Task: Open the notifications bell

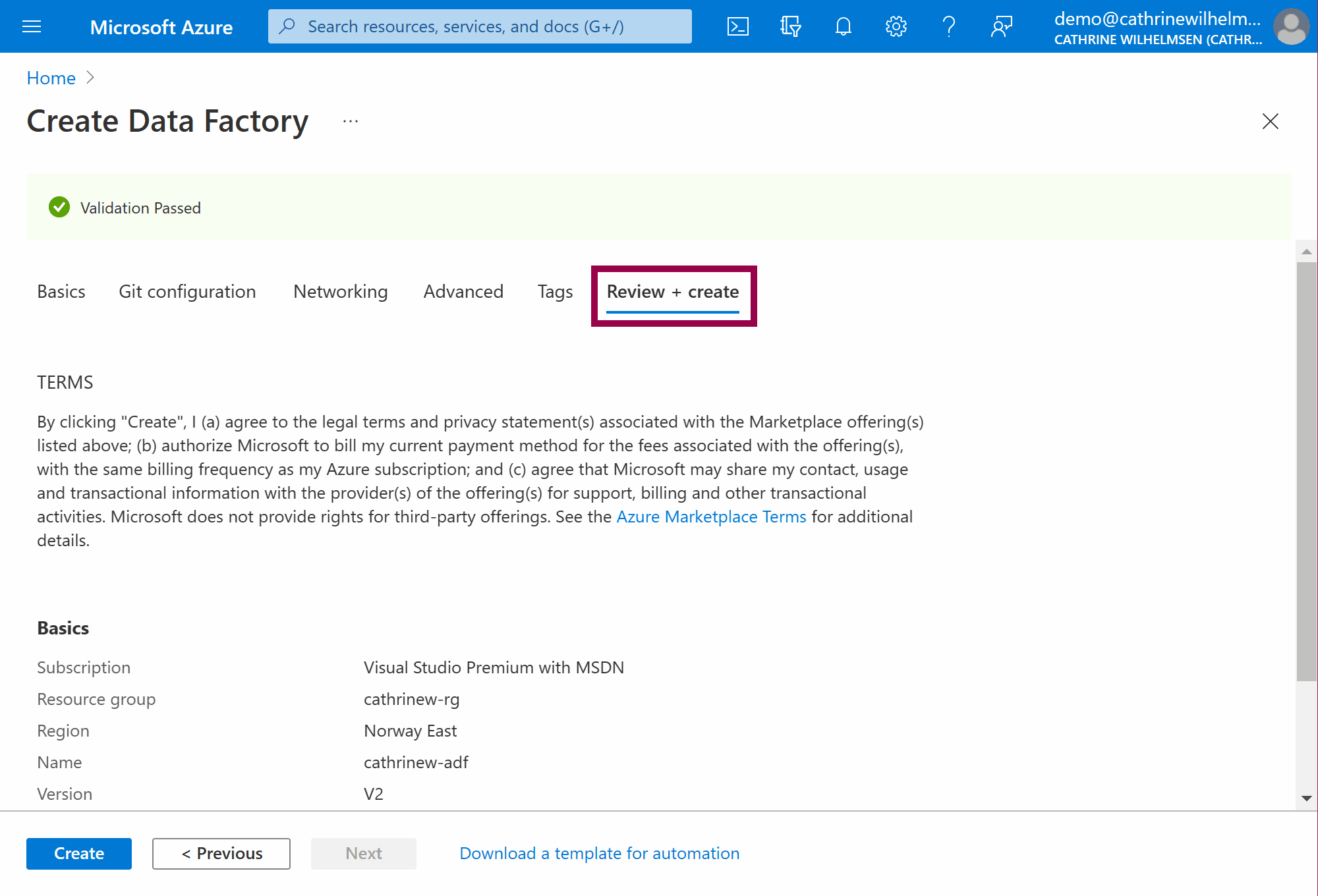Action: coord(843,26)
